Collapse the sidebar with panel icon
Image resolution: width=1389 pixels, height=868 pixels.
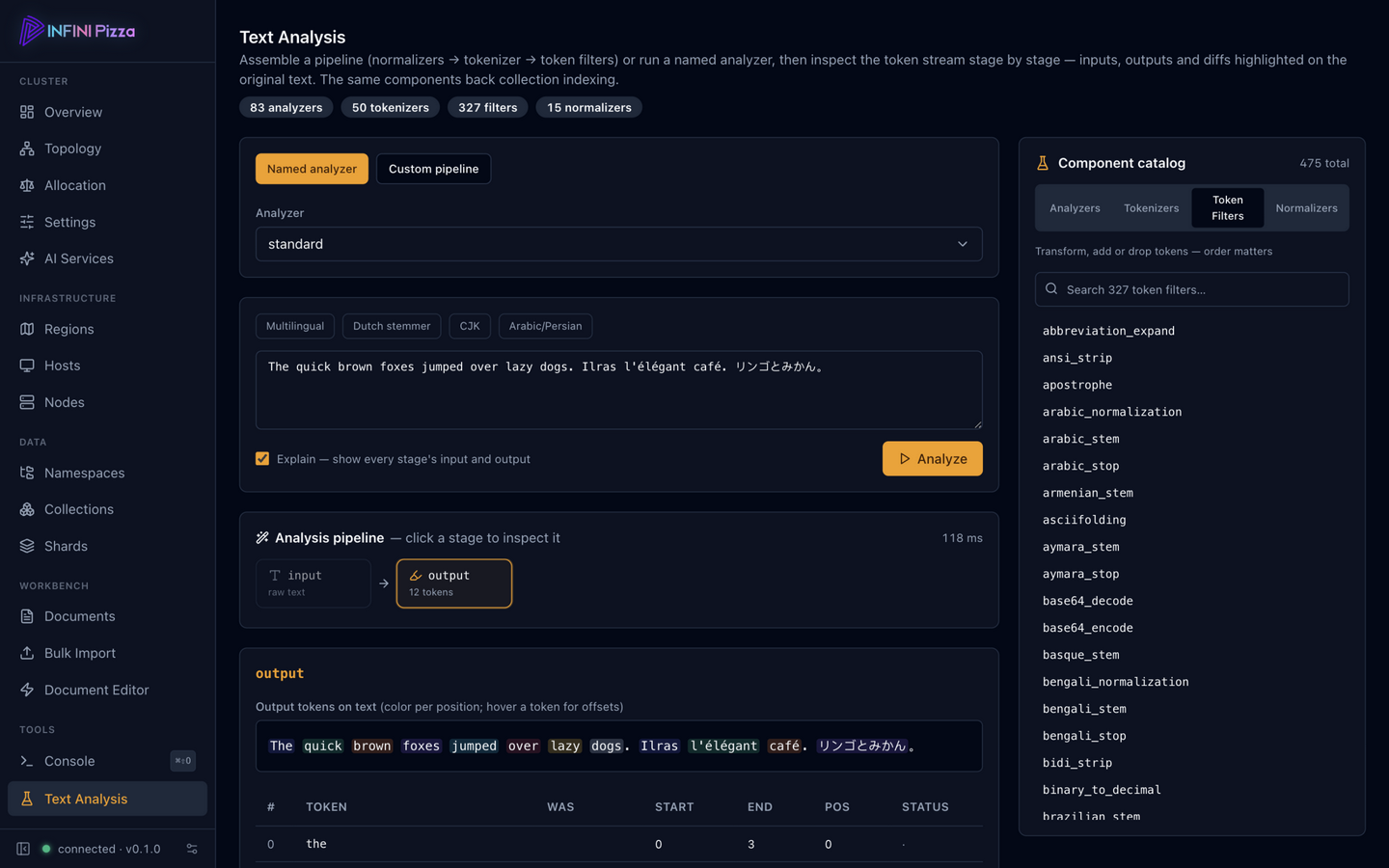pyautogui.click(x=23, y=849)
